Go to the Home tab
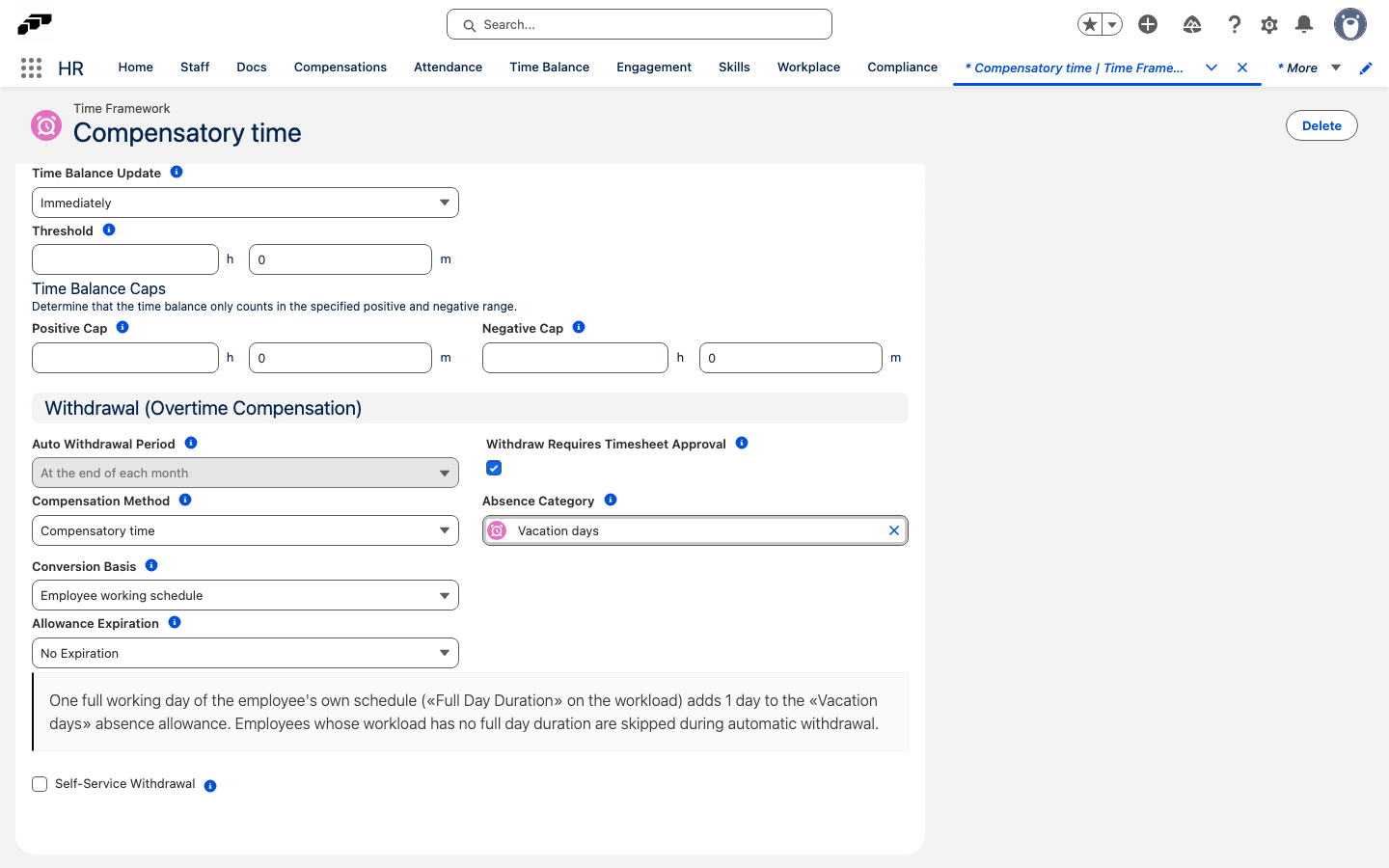Viewport: 1389px width, 868px height. (136, 68)
